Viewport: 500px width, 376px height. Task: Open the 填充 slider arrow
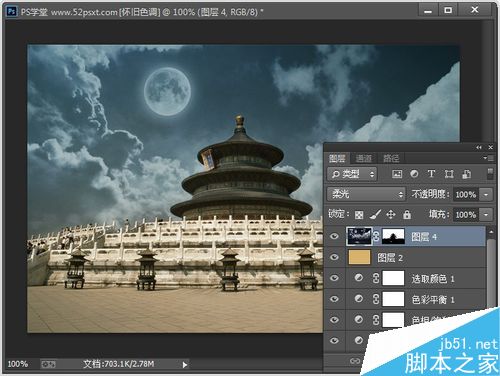point(486,215)
